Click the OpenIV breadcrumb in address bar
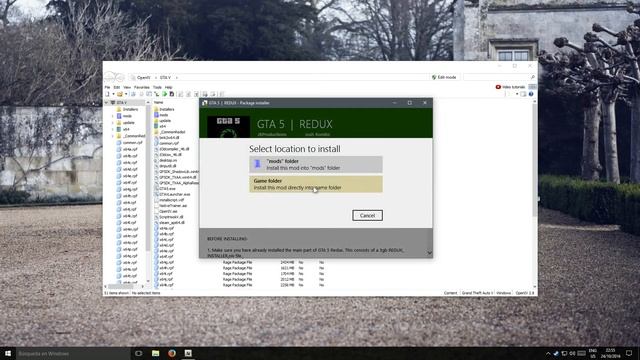 [x=143, y=77]
